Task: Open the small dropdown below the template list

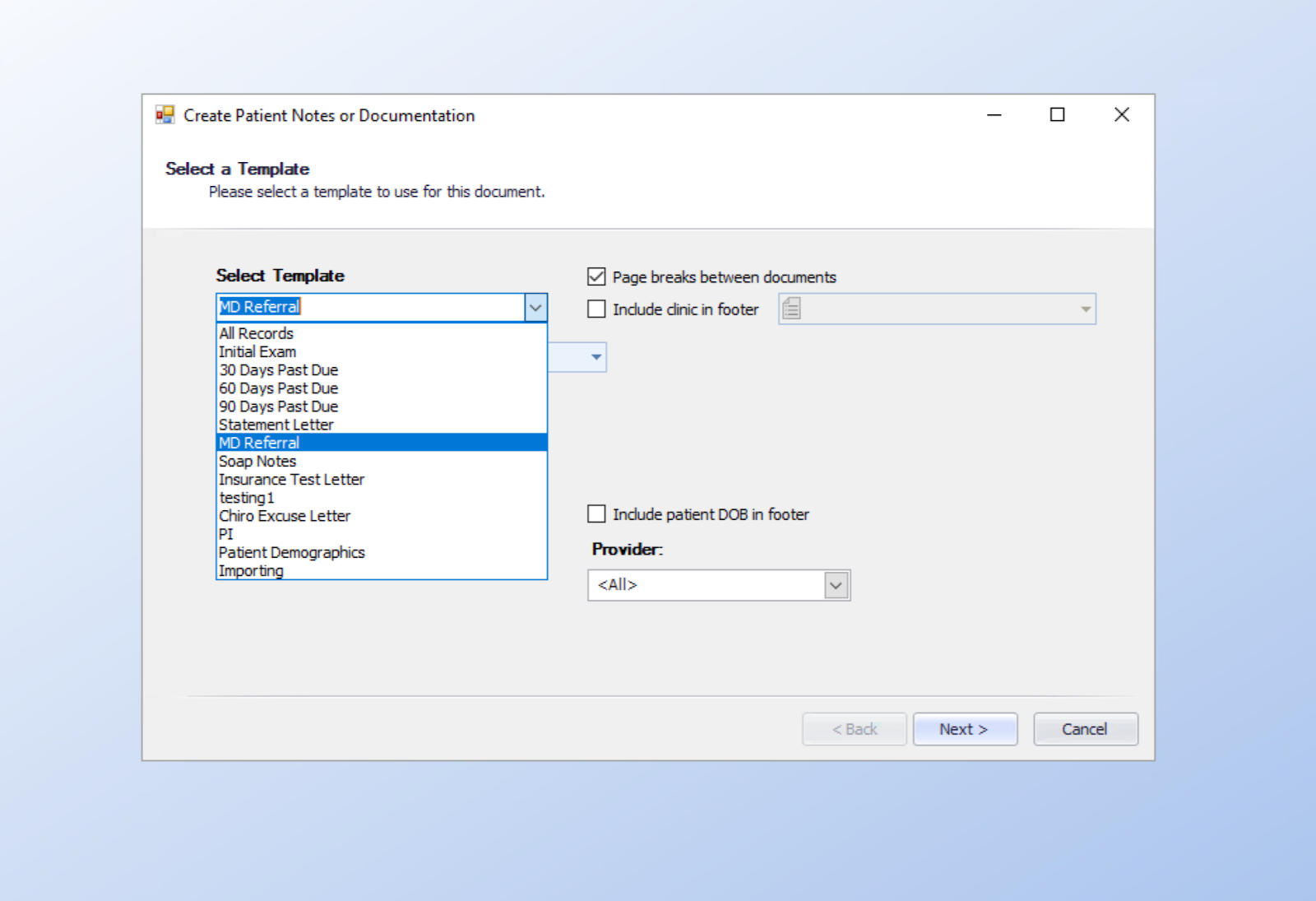Action: click(x=595, y=356)
